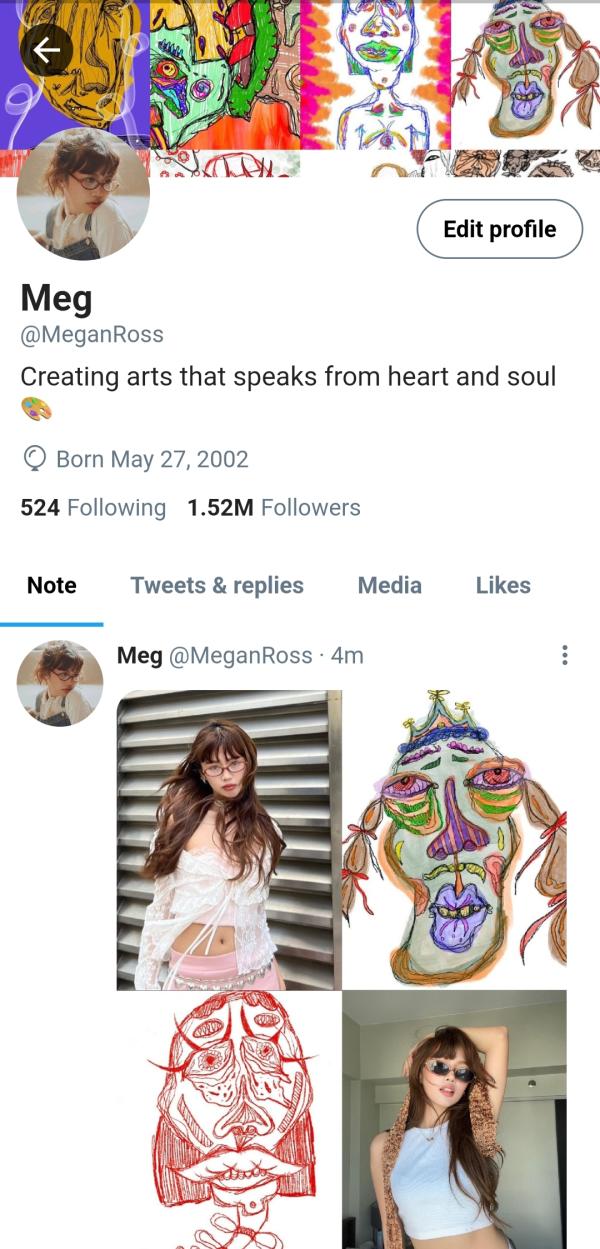
Task: Open the large profile avatar photo
Action: coord(83,194)
